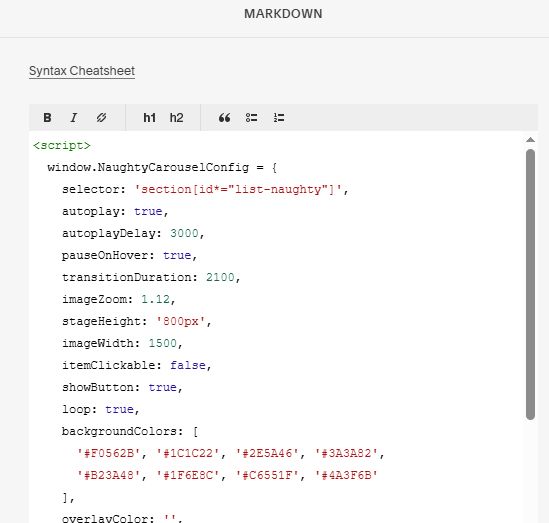
Task: Click the pauseOnHover: true line
Action: click(130, 255)
